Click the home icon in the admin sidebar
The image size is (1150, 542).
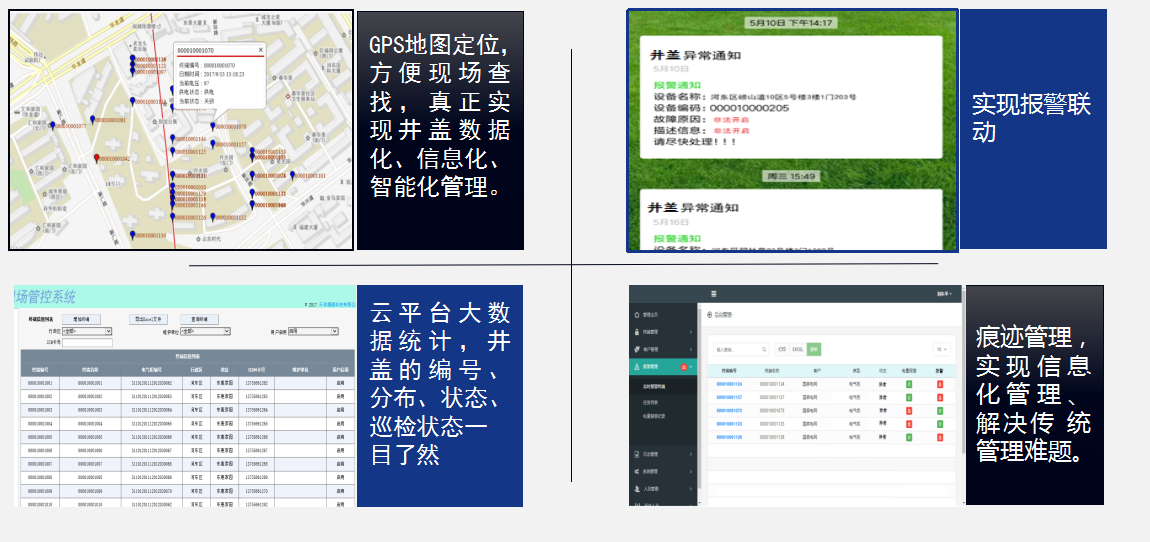pyautogui.click(x=637, y=315)
